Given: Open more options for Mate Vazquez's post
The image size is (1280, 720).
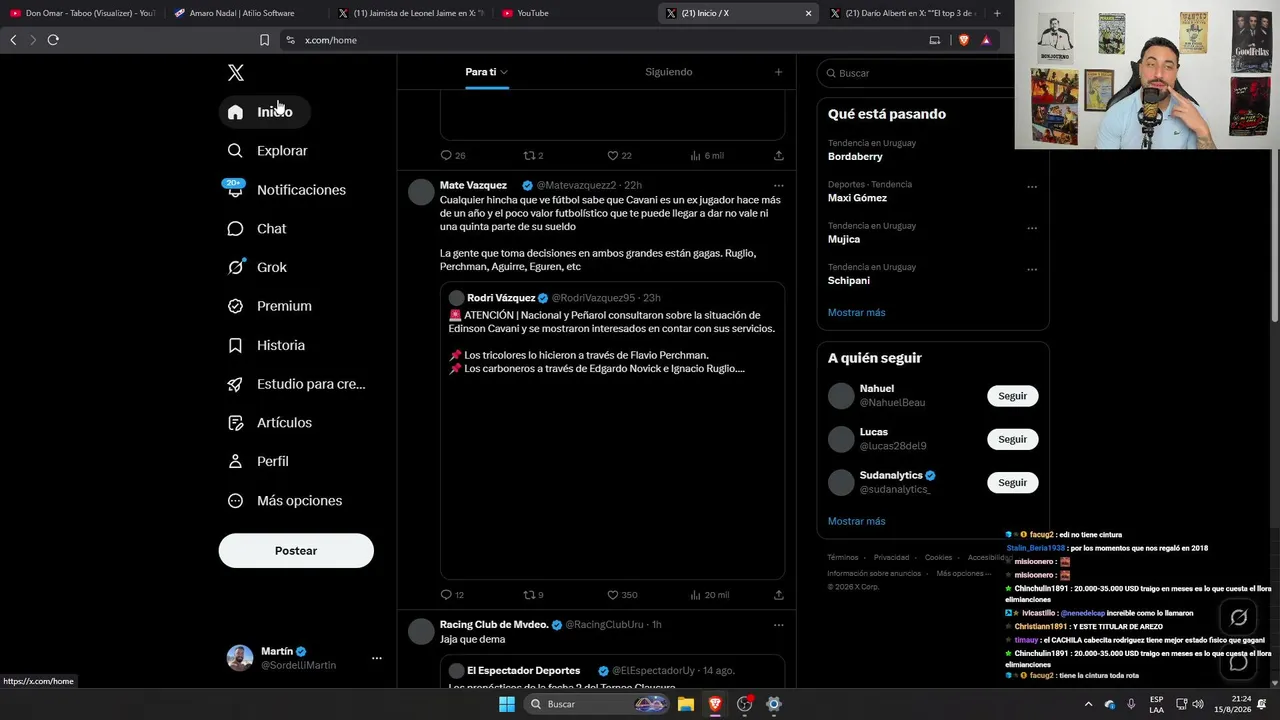Looking at the screenshot, I should point(778,185).
